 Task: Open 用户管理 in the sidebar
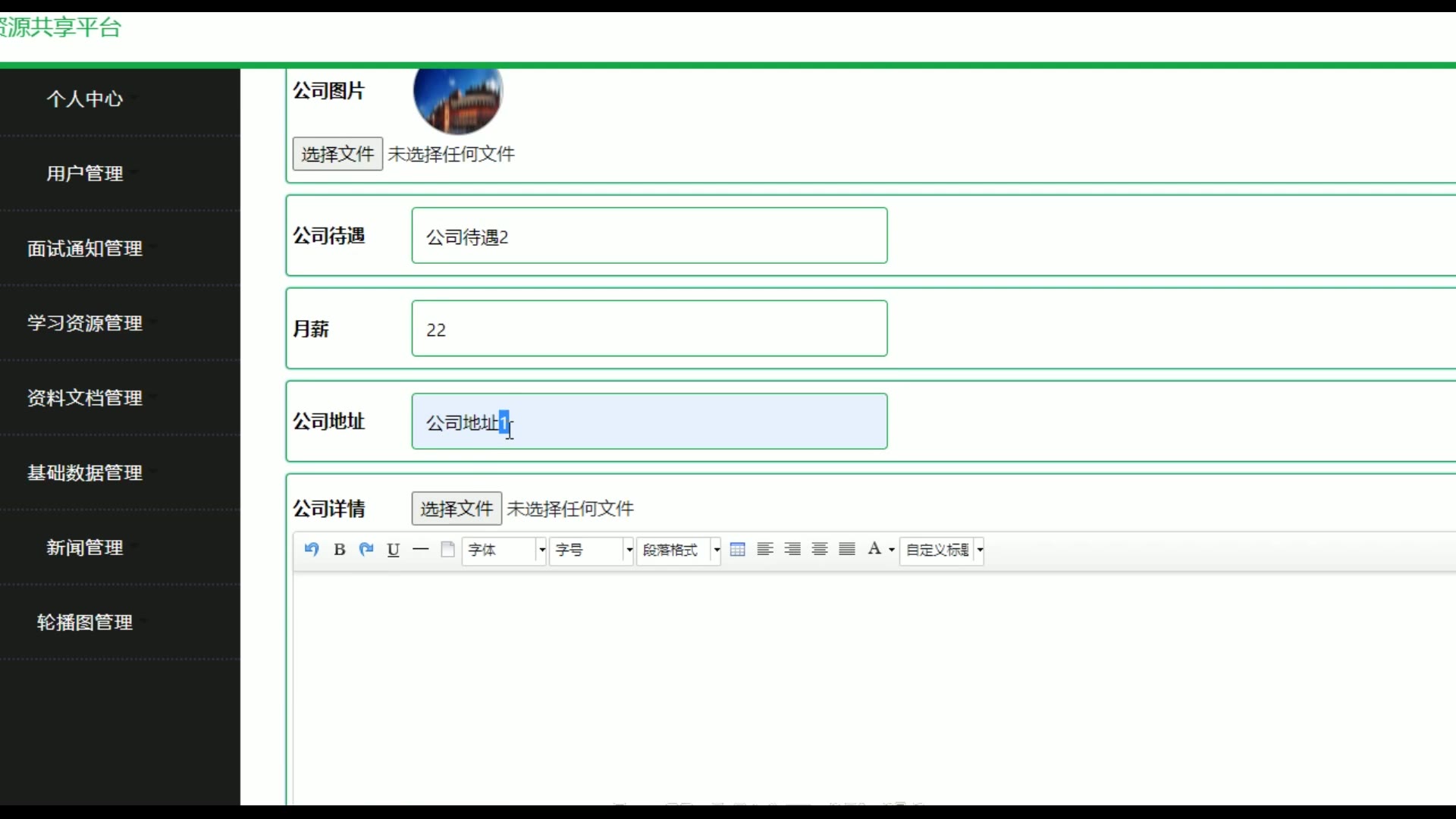(85, 173)
